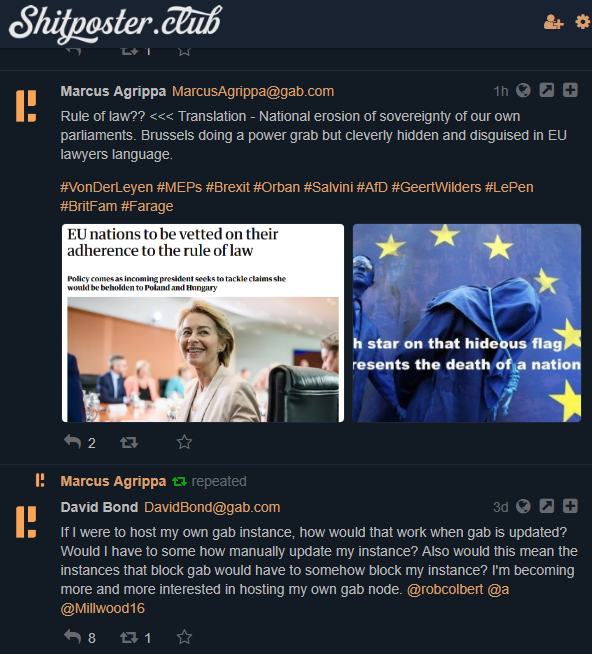
Task: Open David Bond's post external link icon
Action: pyautogui.click(x=547, y=506)
